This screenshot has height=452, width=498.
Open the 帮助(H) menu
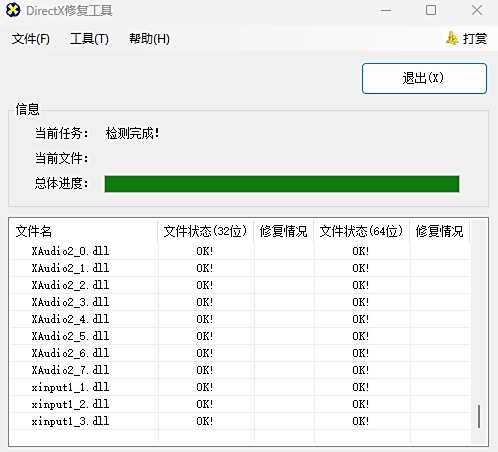coord(149,39)
